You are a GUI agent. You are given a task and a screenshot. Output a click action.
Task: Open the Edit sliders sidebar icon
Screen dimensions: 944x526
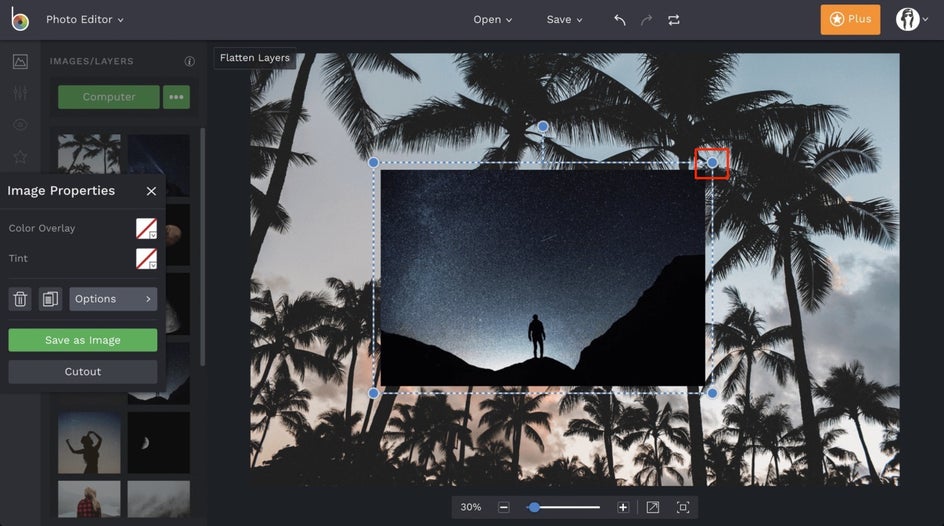pos(20,93)
